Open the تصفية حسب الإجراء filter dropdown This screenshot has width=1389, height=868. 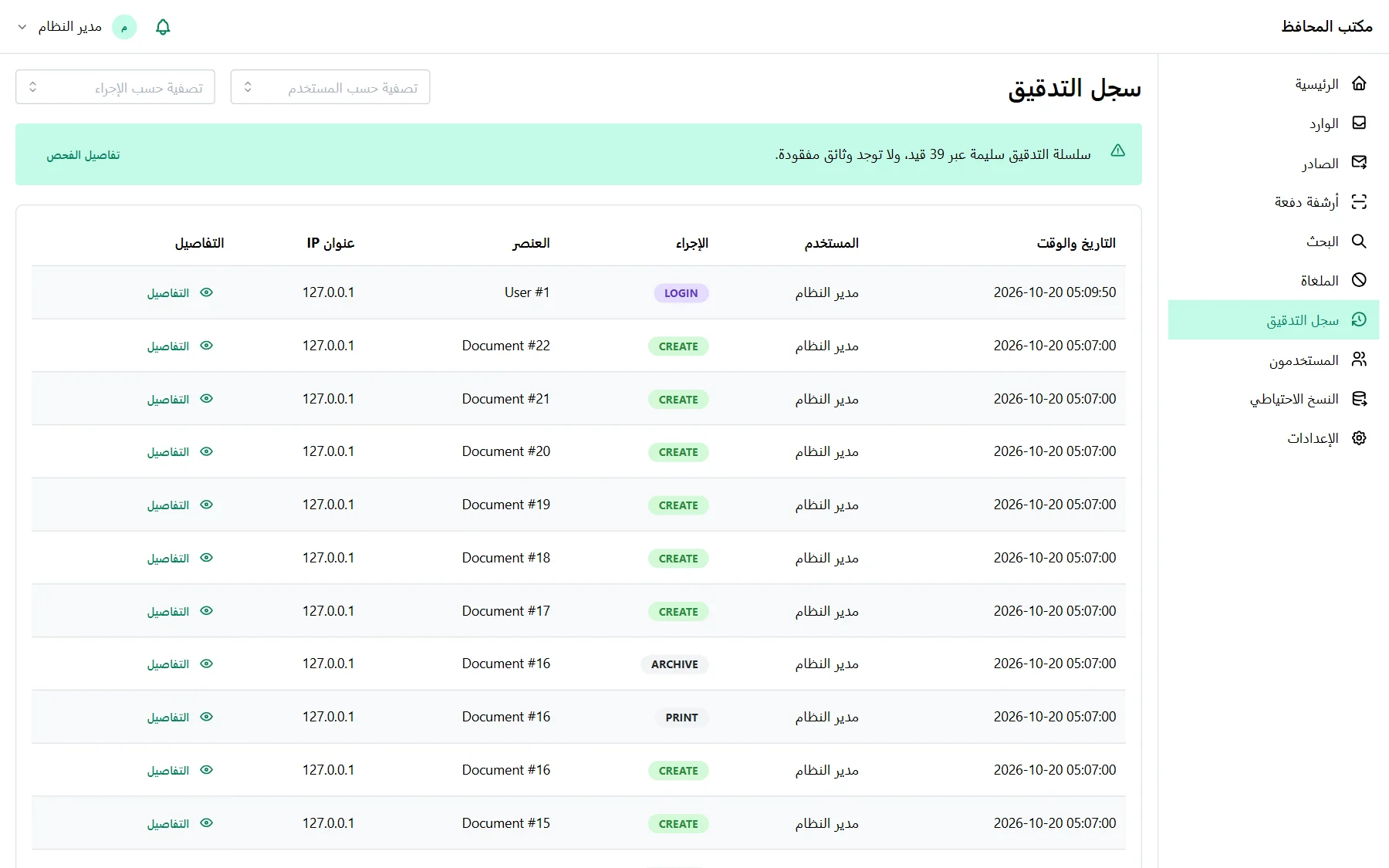115,87
